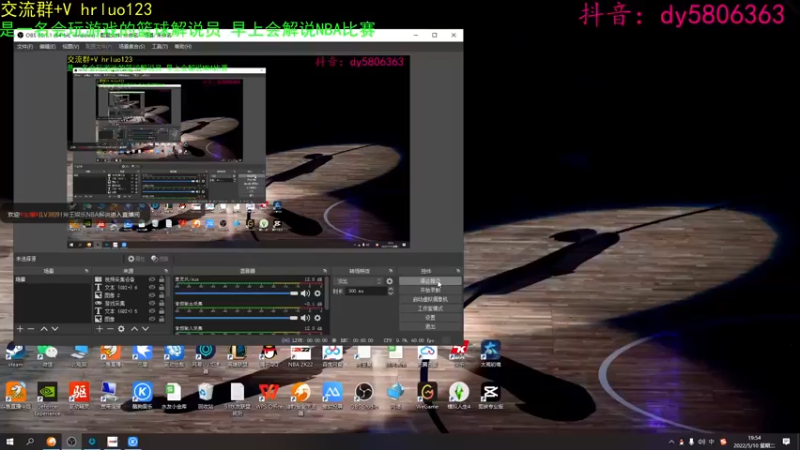Toggle lock on 图像 2 source
The height and width of the screenshot is (450, 800).
coord(162,295)
